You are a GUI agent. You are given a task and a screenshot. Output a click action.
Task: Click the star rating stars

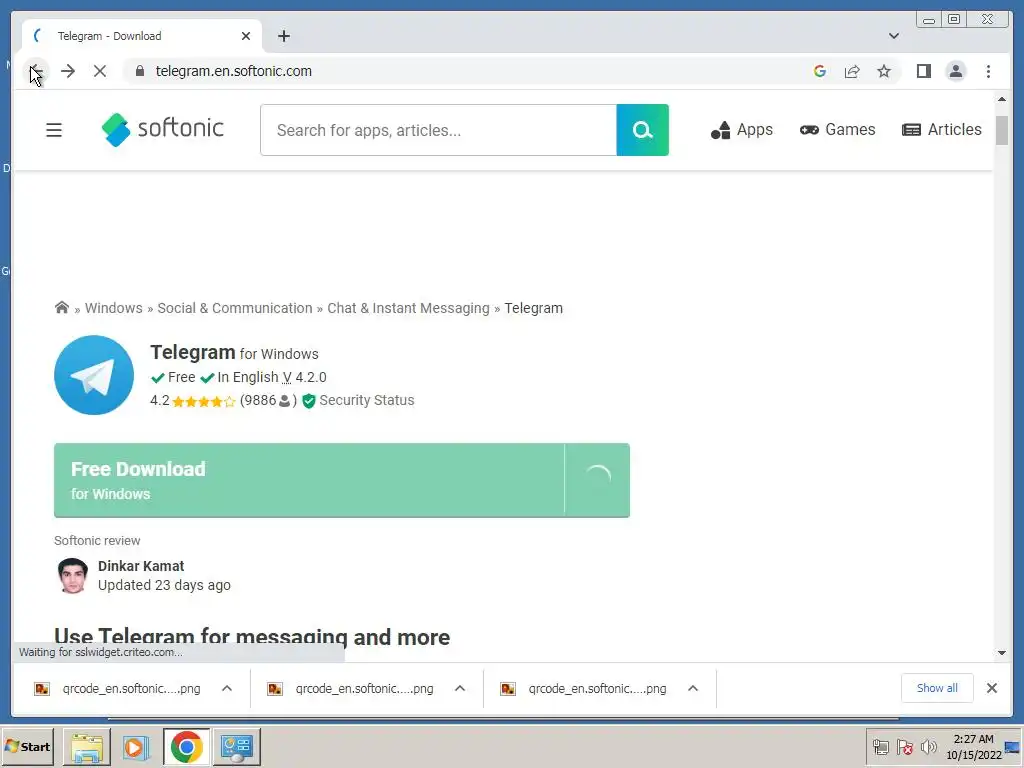203,401
